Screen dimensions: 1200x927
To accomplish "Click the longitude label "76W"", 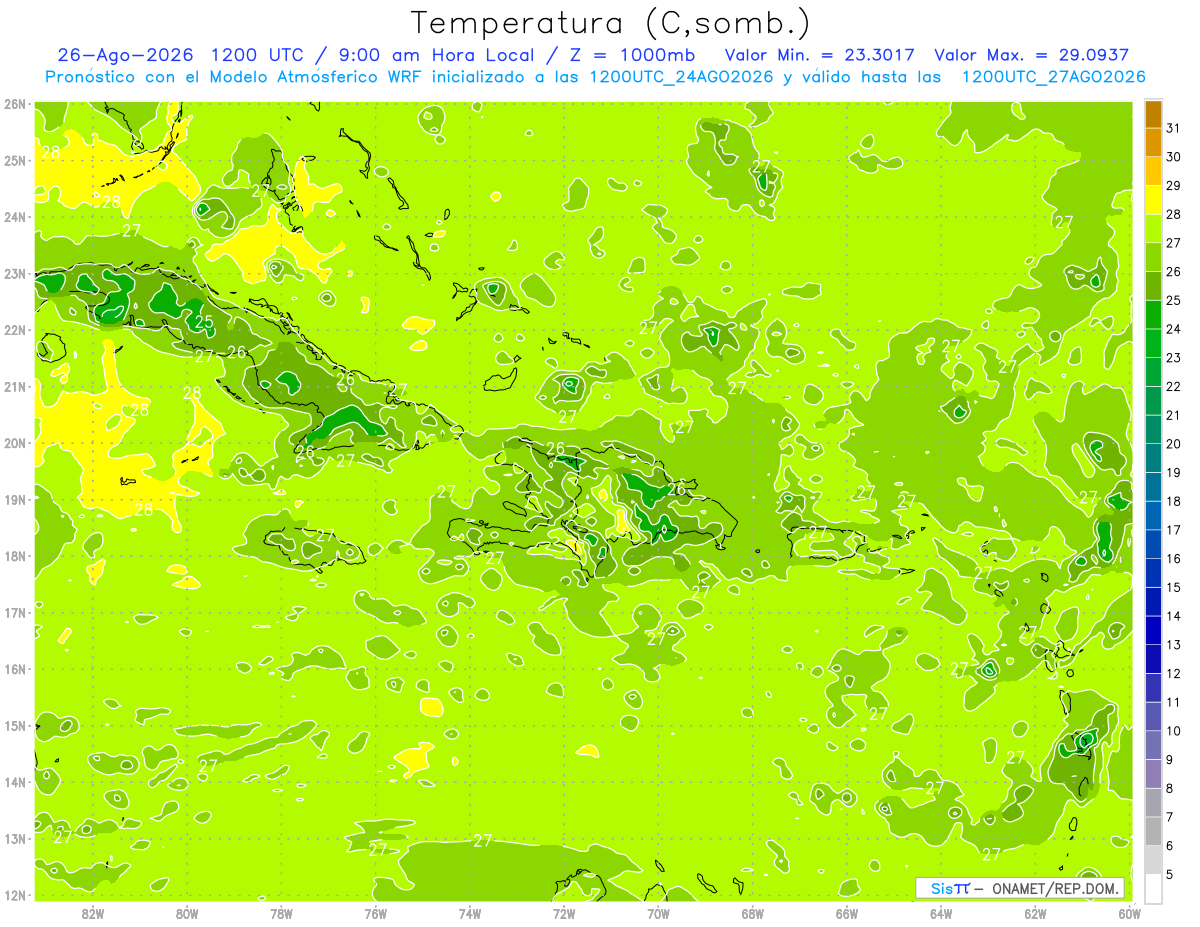I will (376, 914).
